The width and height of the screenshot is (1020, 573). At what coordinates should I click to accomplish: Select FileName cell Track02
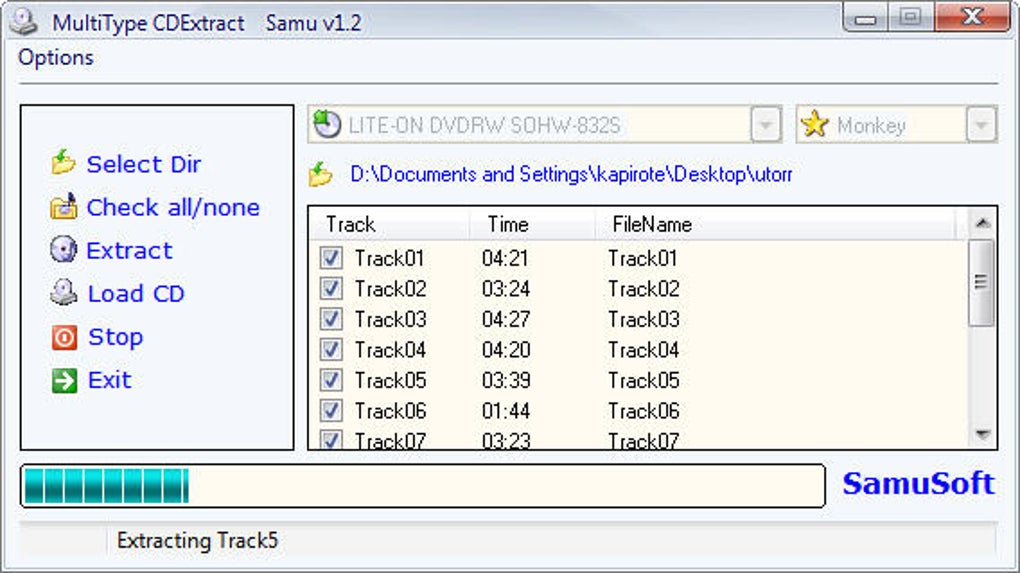click(x=643, y=289)
